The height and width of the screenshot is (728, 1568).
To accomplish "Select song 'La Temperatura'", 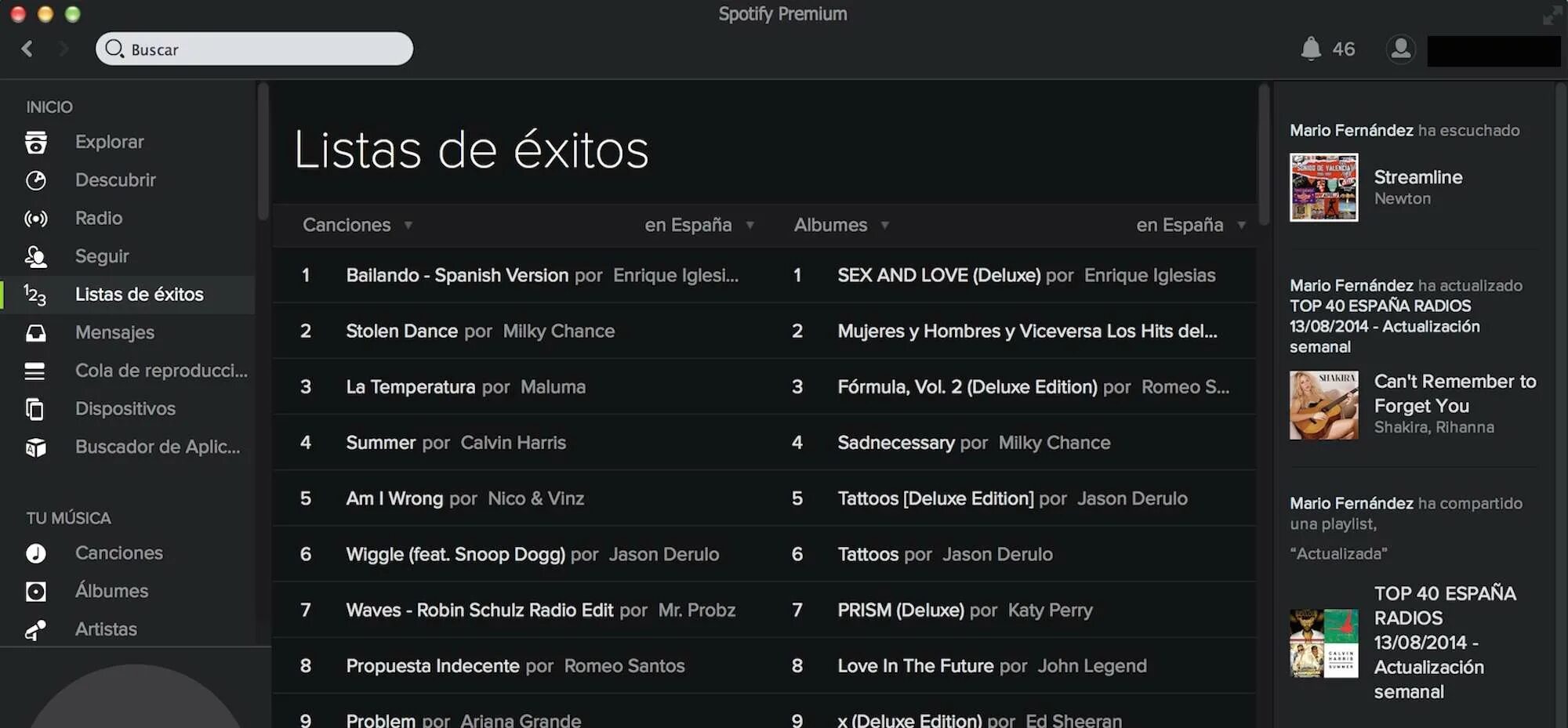I will [410, 387].
